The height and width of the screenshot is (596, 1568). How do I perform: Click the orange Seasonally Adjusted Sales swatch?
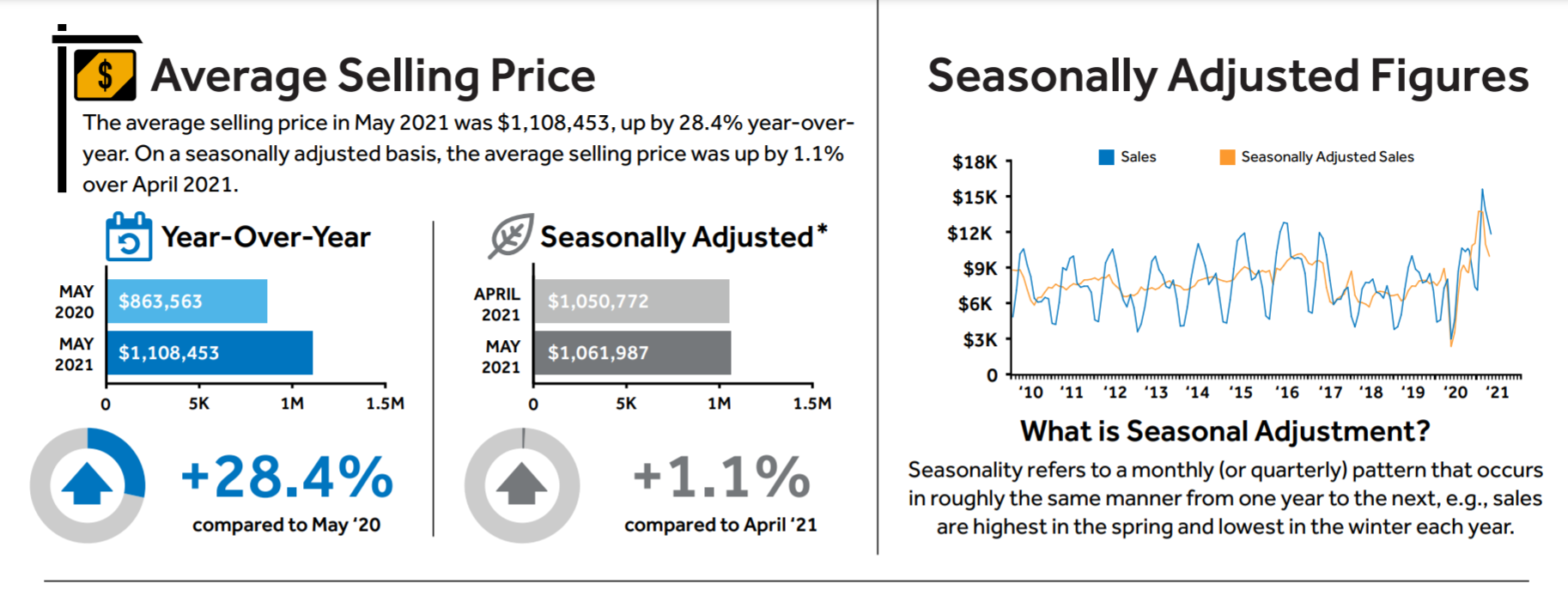[x=1227, y=157]
